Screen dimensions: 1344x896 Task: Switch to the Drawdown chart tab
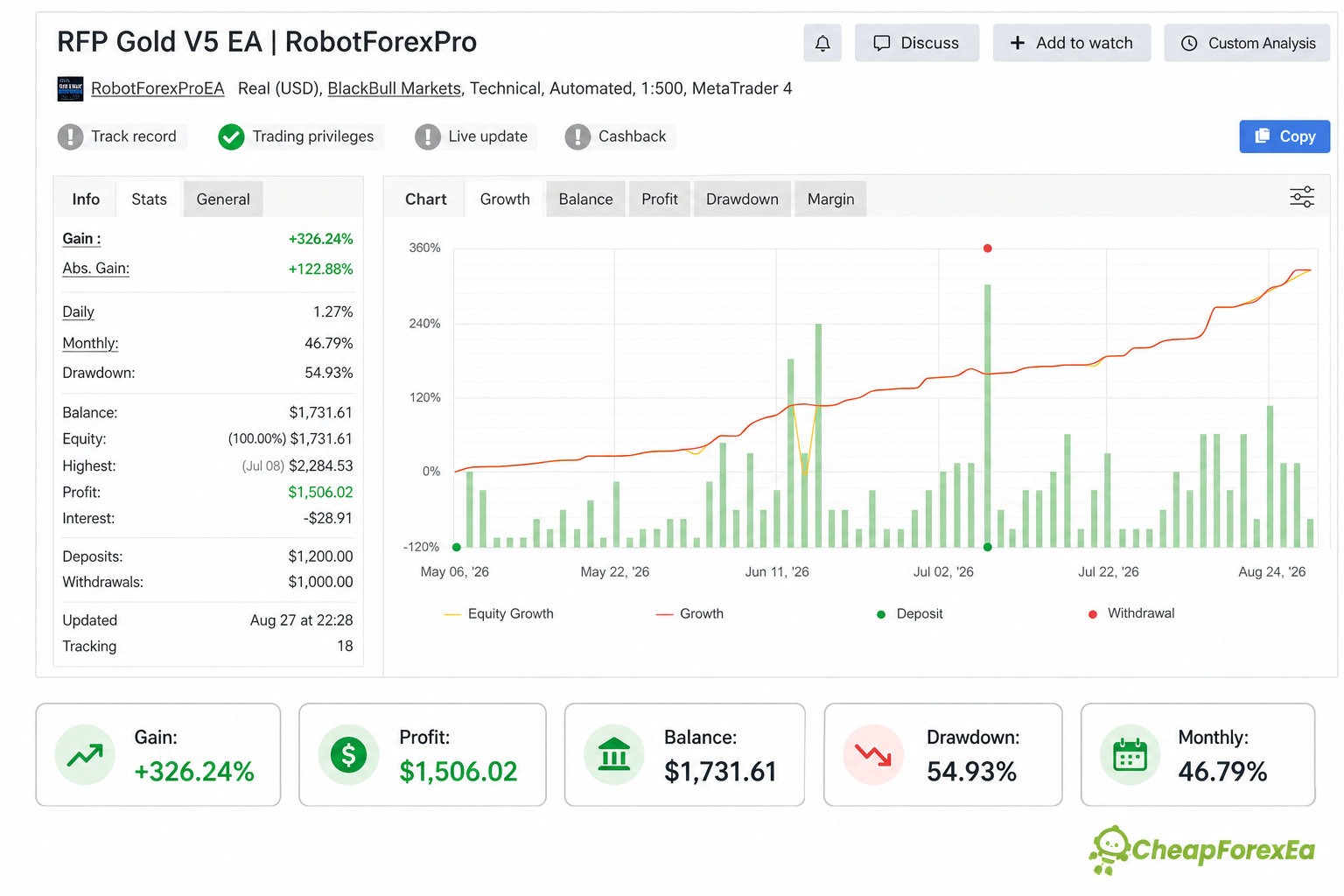pyautogui.click(x=742, y=199)
